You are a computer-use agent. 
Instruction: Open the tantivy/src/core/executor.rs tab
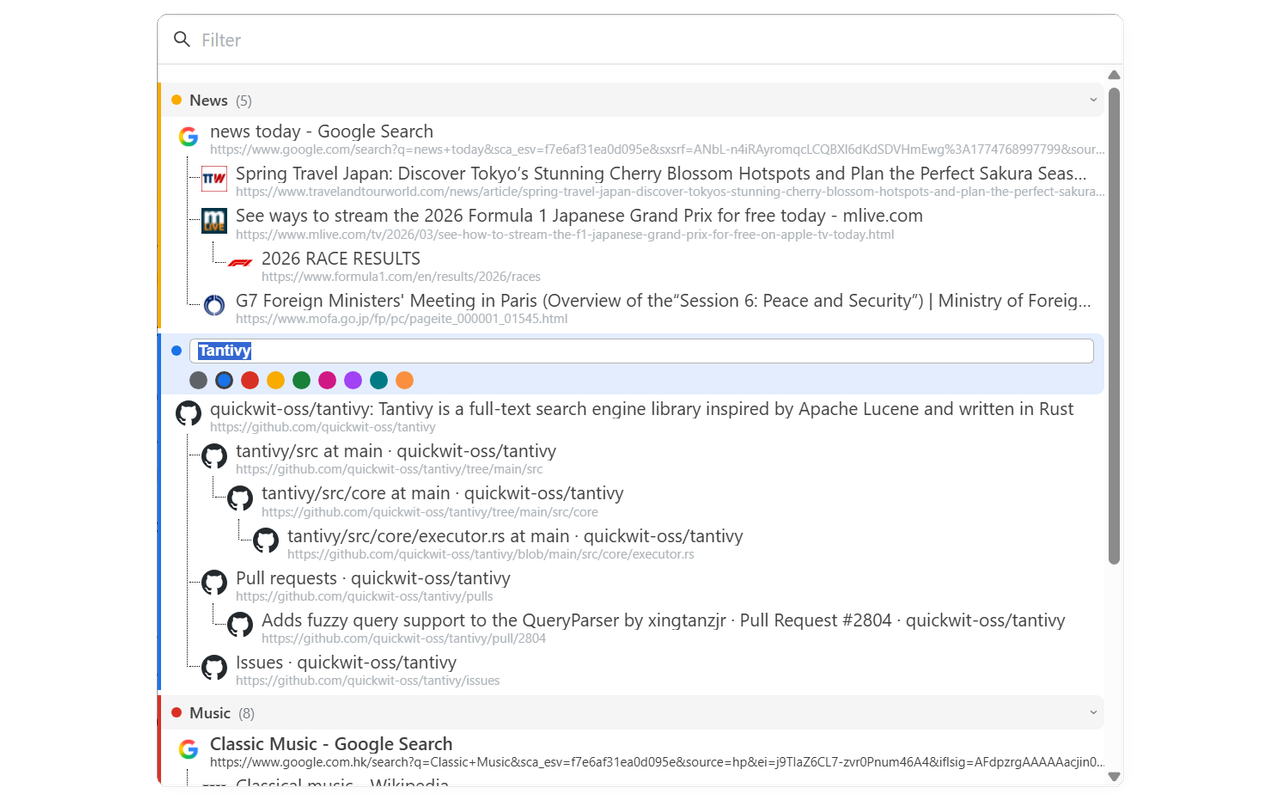coord(515,536)
